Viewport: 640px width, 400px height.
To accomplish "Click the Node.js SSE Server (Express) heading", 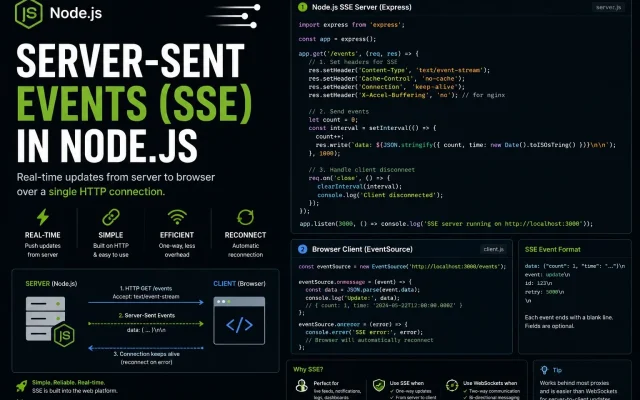I will [362, 7].
